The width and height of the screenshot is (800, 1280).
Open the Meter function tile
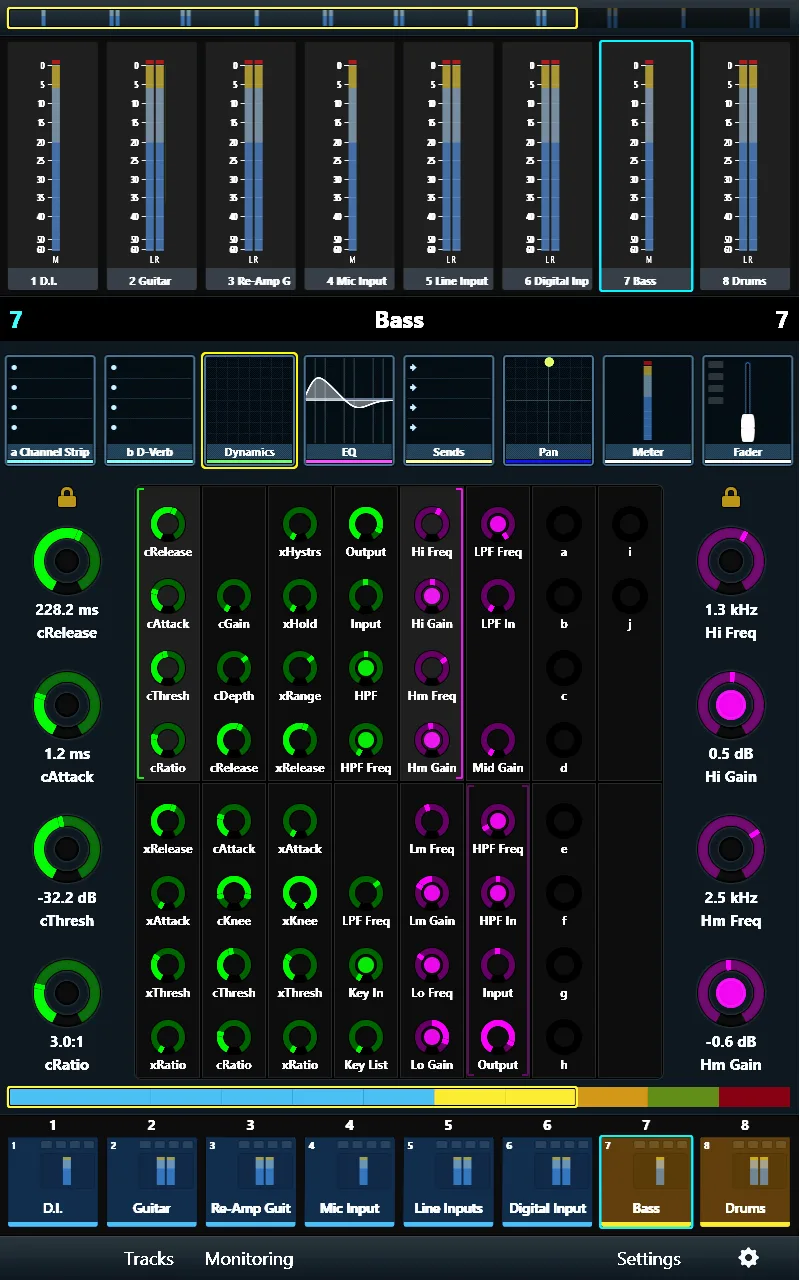(x=648, y=410)
